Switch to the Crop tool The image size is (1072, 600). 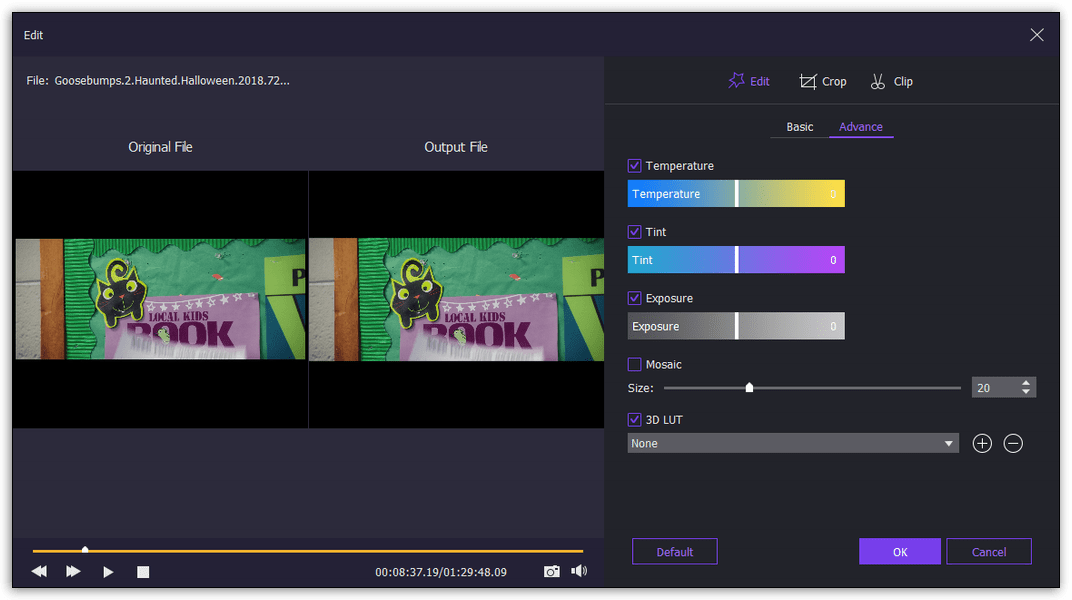(x=822, y=81)
